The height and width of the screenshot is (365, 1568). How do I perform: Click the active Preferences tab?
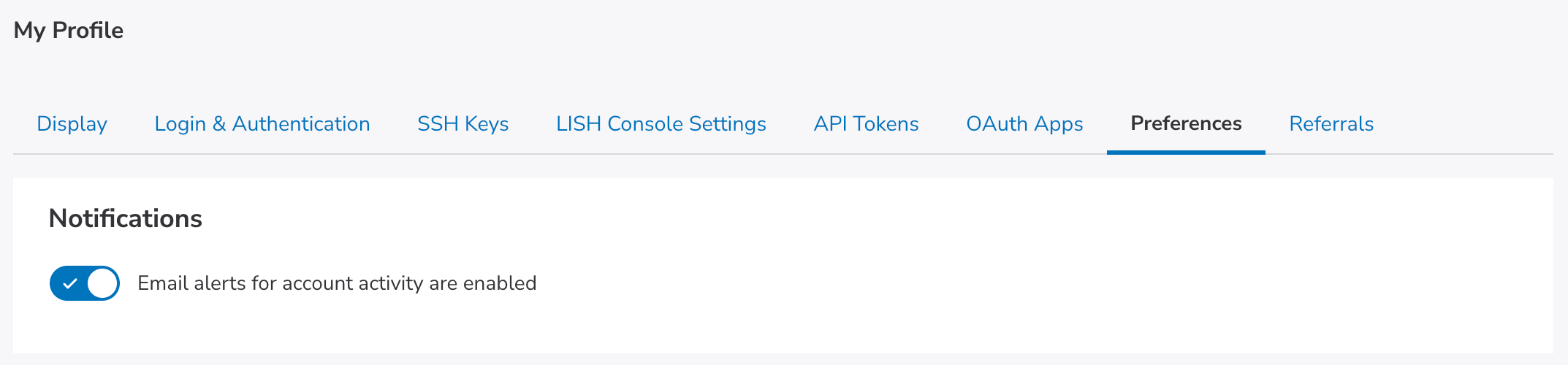(x=1185, y=124)
